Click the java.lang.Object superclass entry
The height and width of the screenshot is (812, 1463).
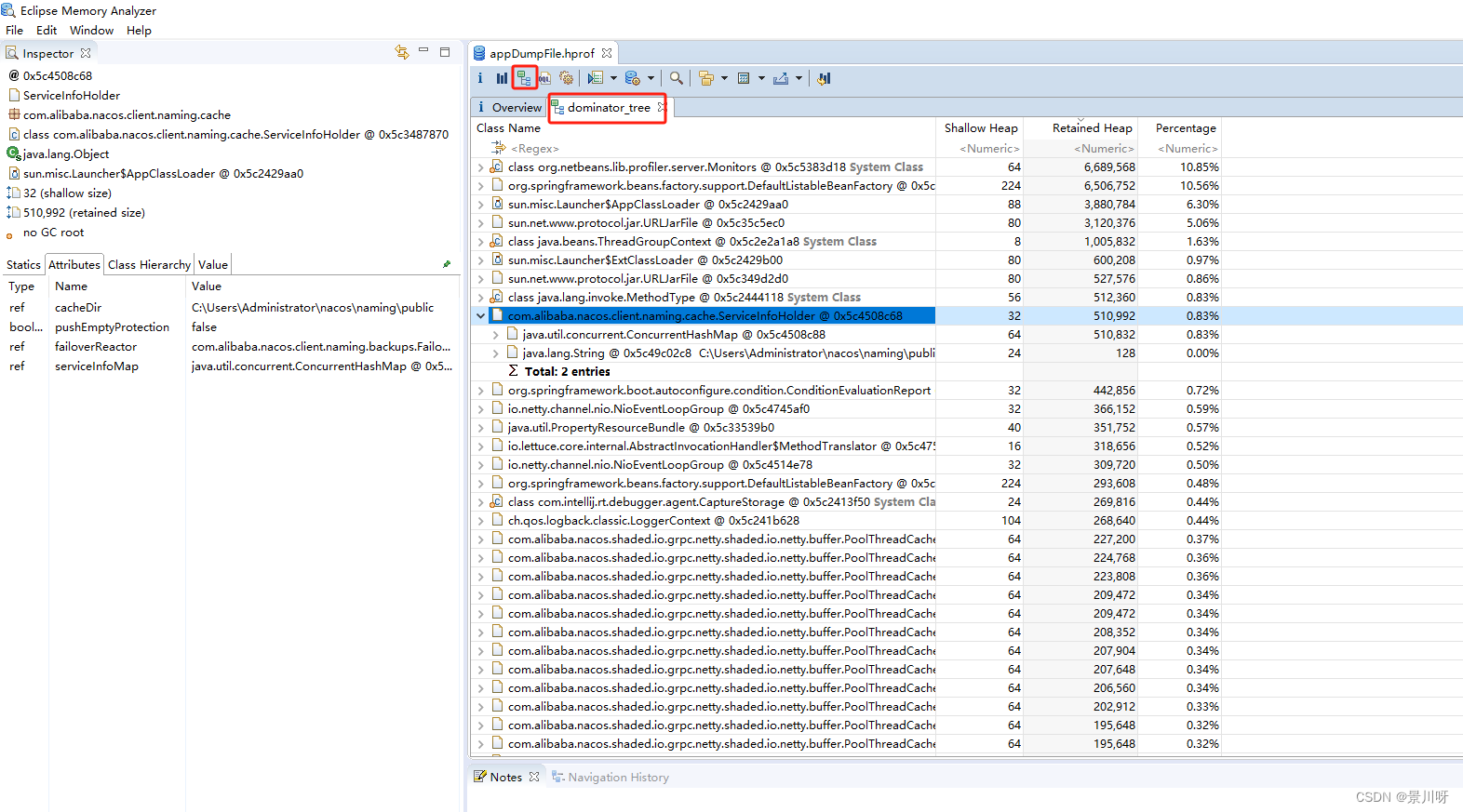coord(66,154)
